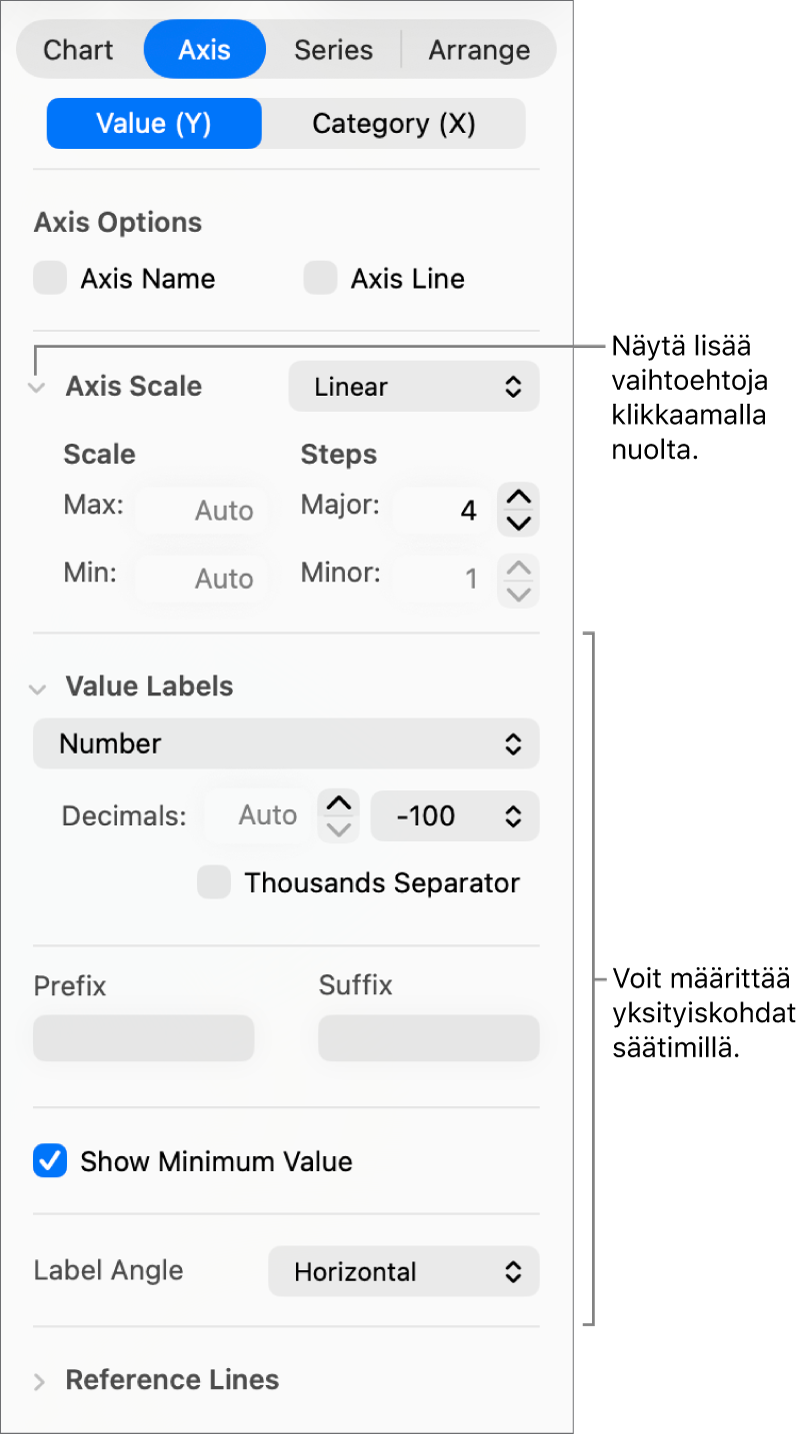Screen dimensions: 809x1436
Task: Expand the Reference Lines section
Action: tap(39, 1382)
